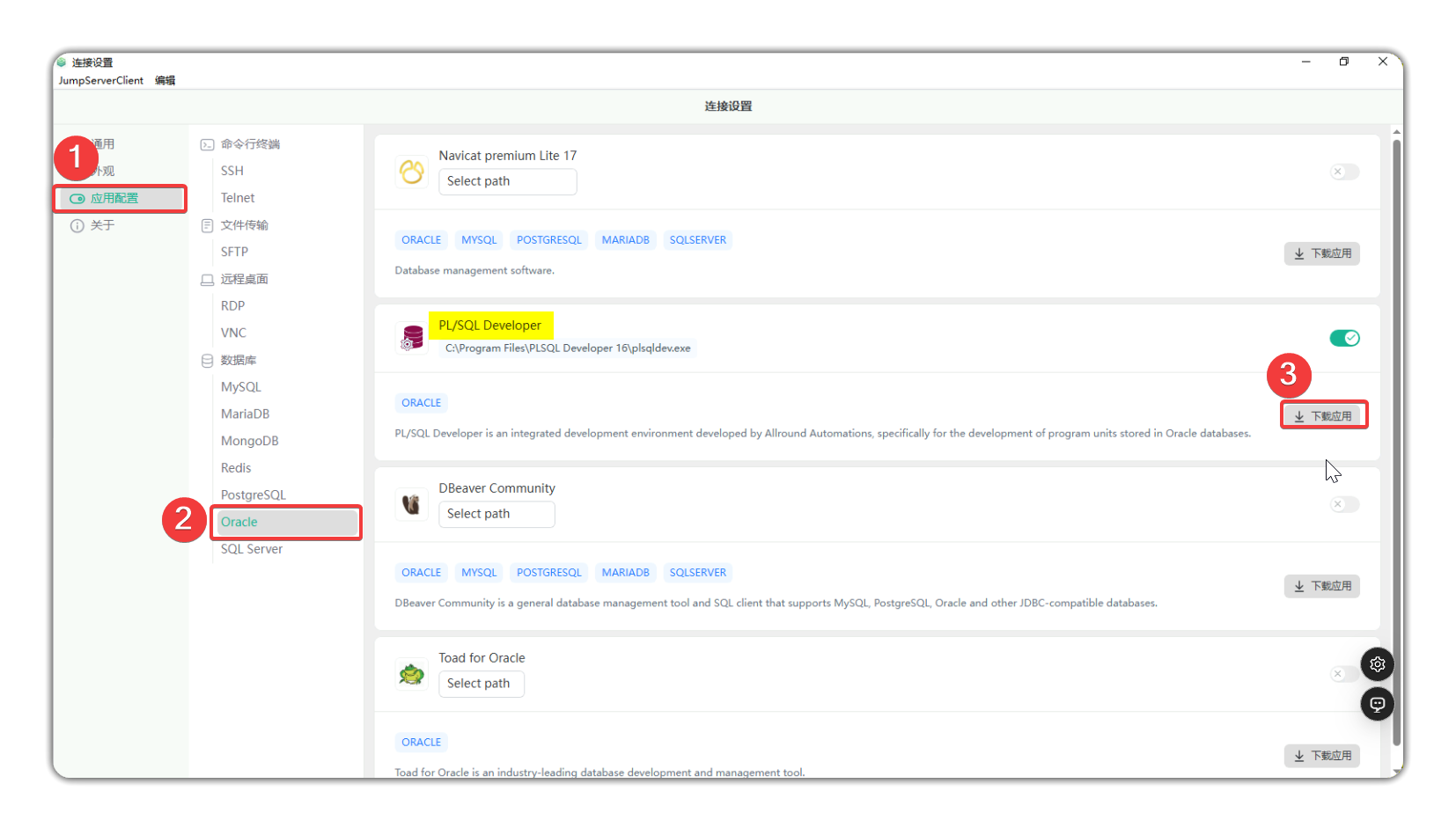Viewport: 1456px width, 813px height.
Task: Click 下载应用 button for DBeaver Community
Action: (x=1321, y=586)
